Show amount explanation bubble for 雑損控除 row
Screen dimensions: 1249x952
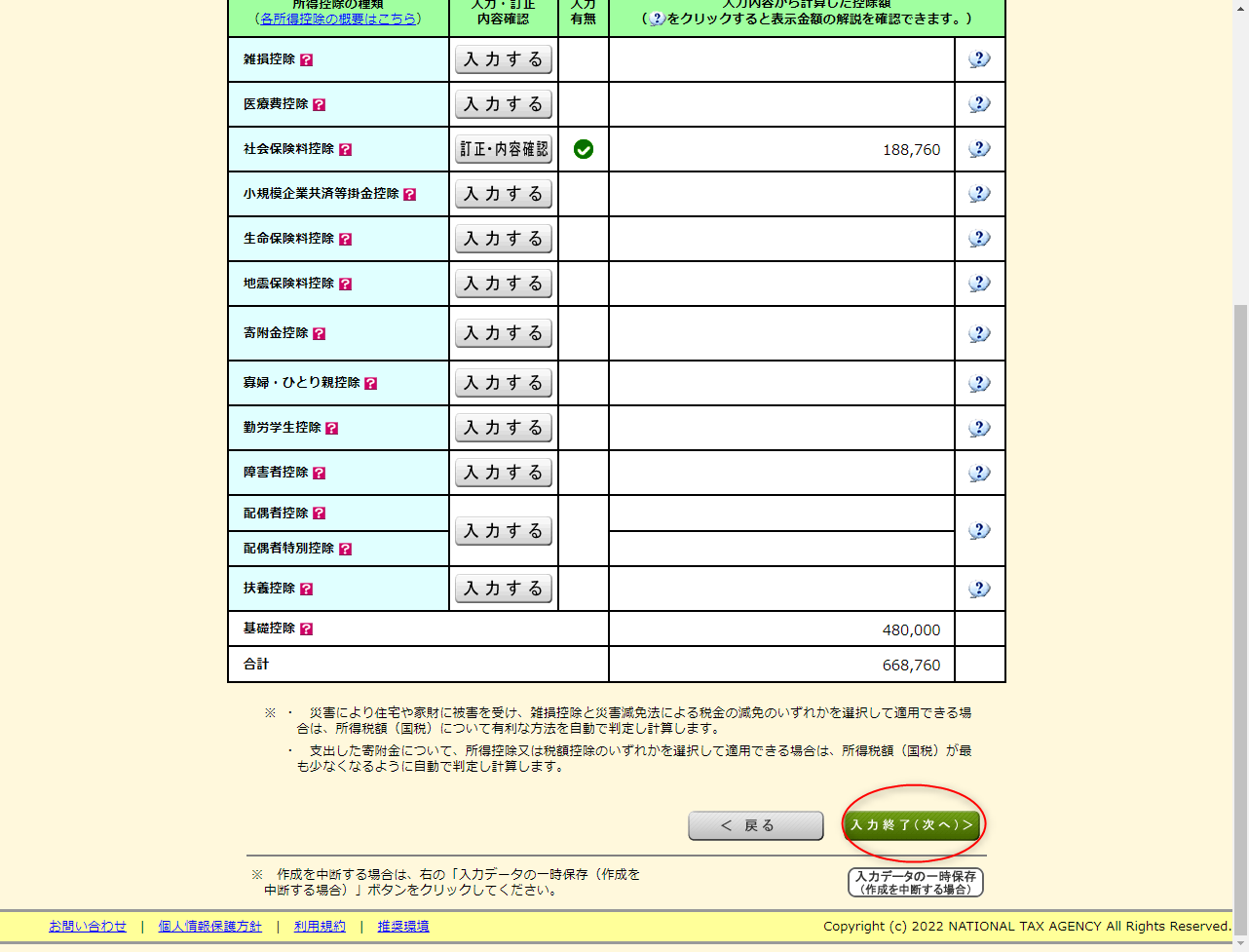tap(979, 59)
